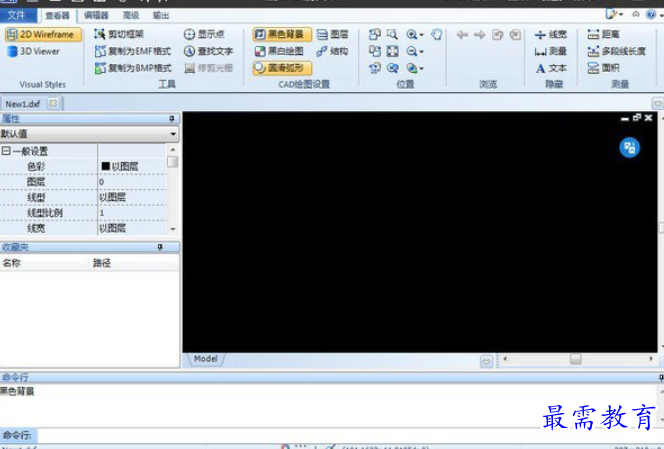Open the 文件 file menu

(16, 15)
